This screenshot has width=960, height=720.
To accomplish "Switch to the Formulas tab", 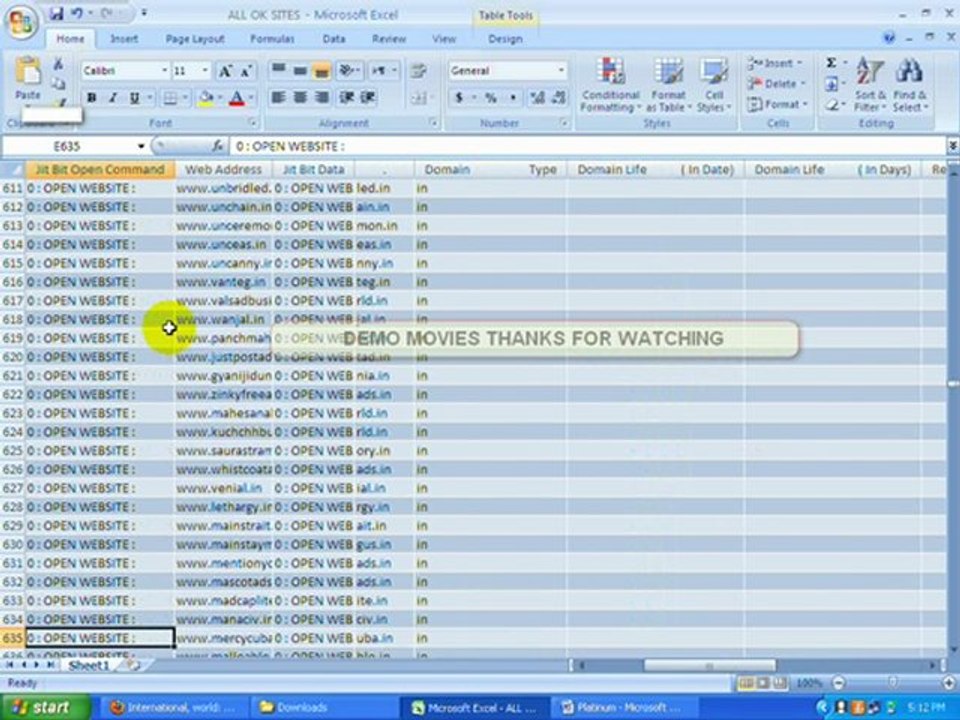I will pyautogui.click(x=272, y=39).
